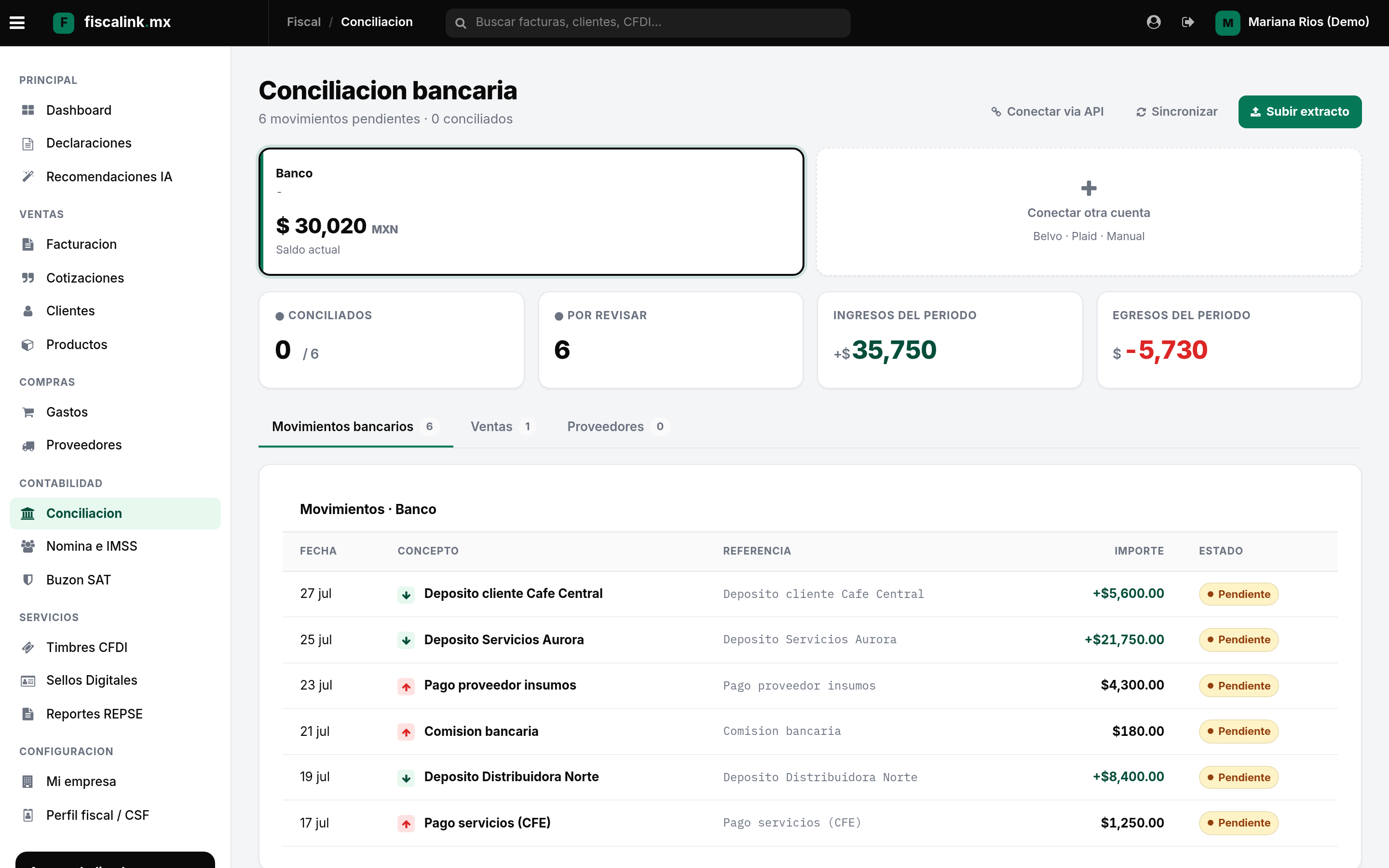1389x868 pixels.
Task: Click Pendiente badge for Deposito cliente Cafe Central
Action: pos(1238,594)
